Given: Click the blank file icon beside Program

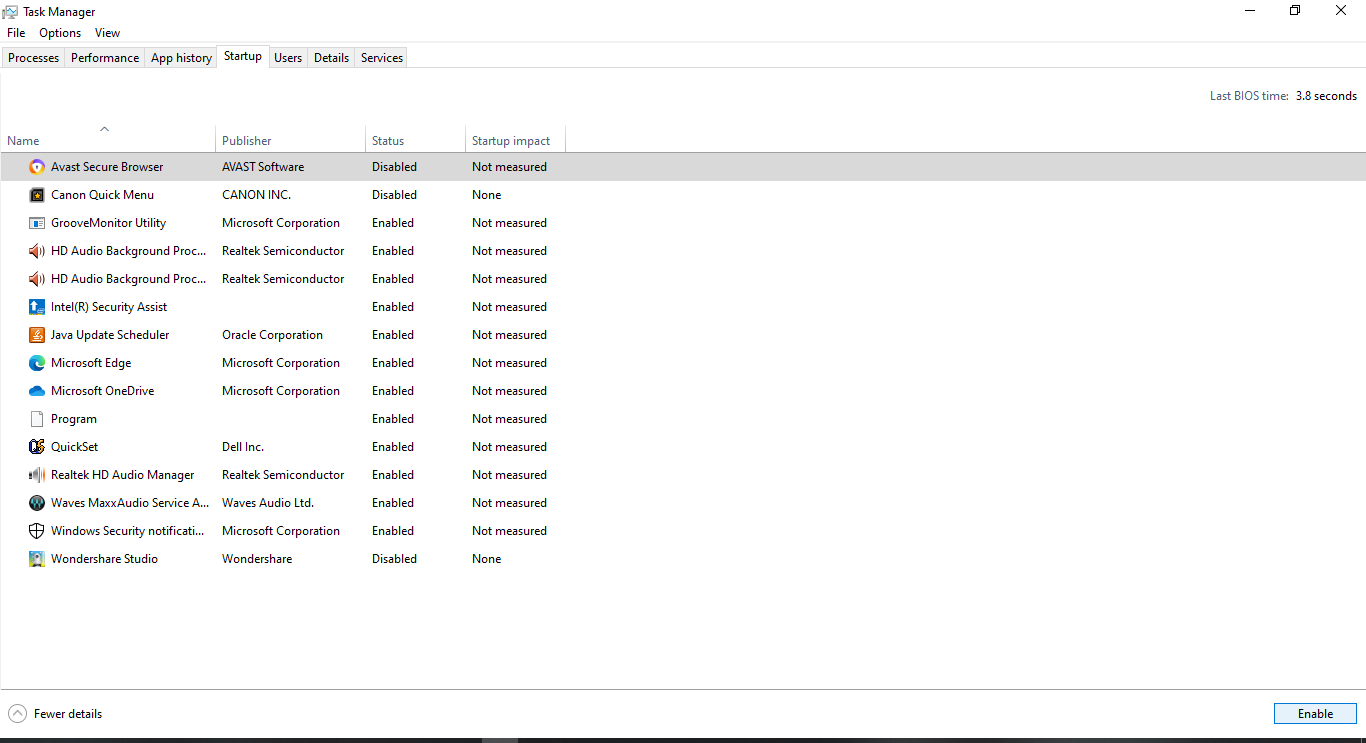Looking at the screenshot, I should pyautogui.click(x=37, y=419).
